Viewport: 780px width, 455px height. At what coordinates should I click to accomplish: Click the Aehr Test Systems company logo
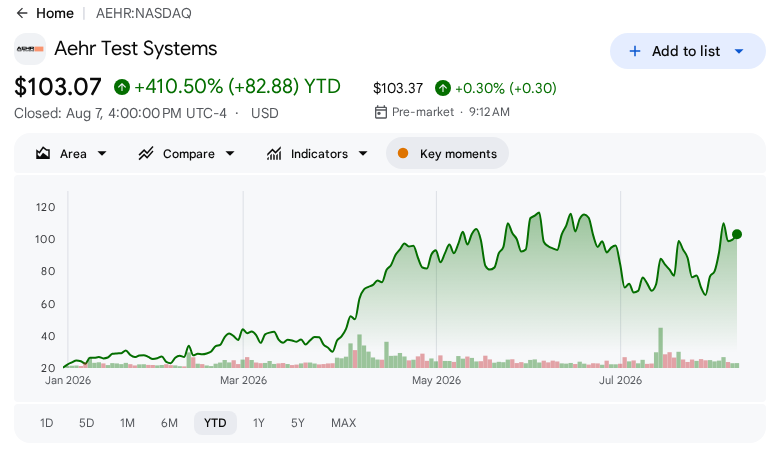30,49
